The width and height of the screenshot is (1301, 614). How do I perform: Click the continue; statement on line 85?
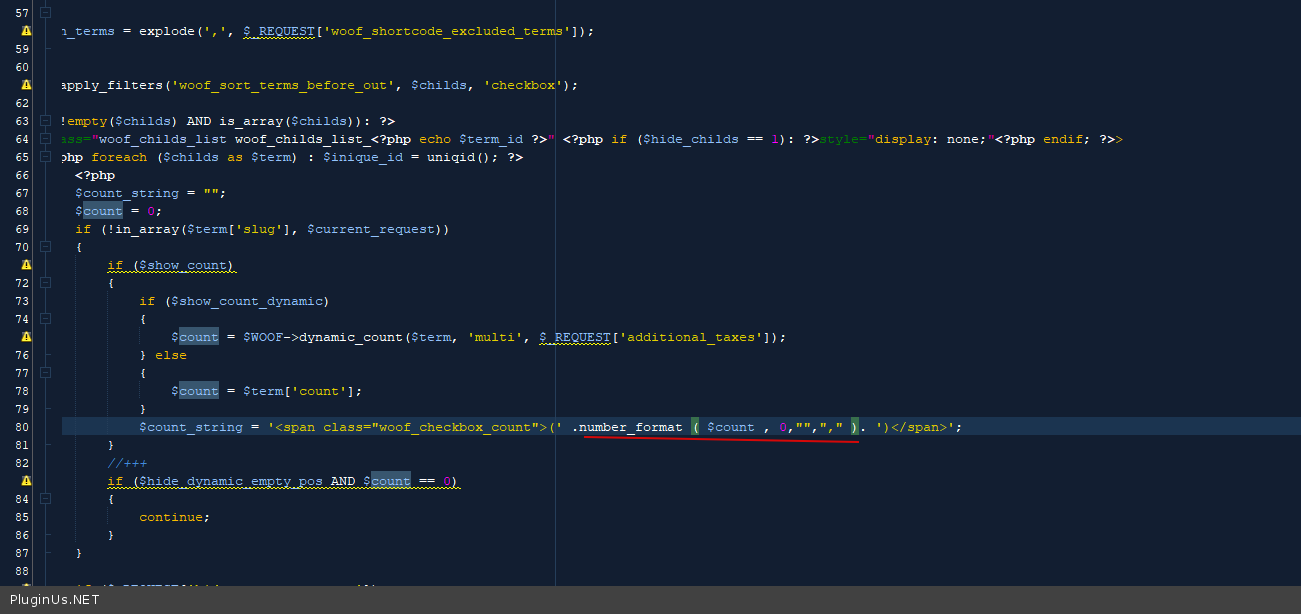tap(174, 517)
